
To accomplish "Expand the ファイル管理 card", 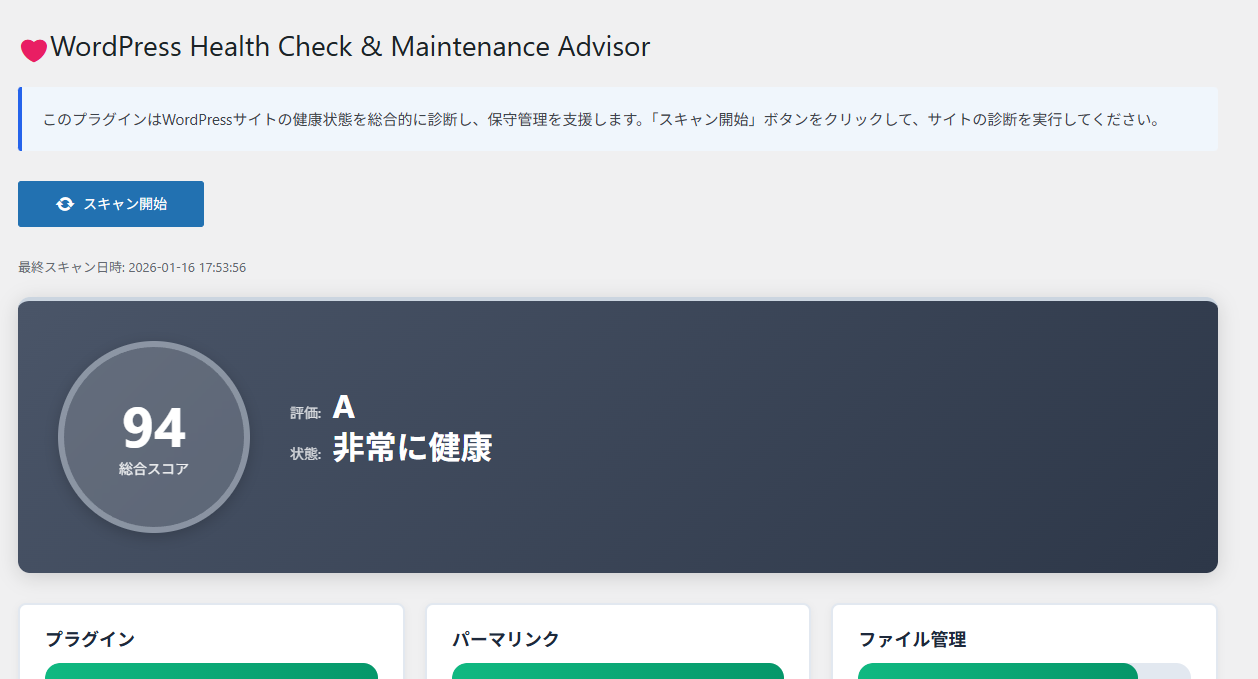I will pos(1024,640).
